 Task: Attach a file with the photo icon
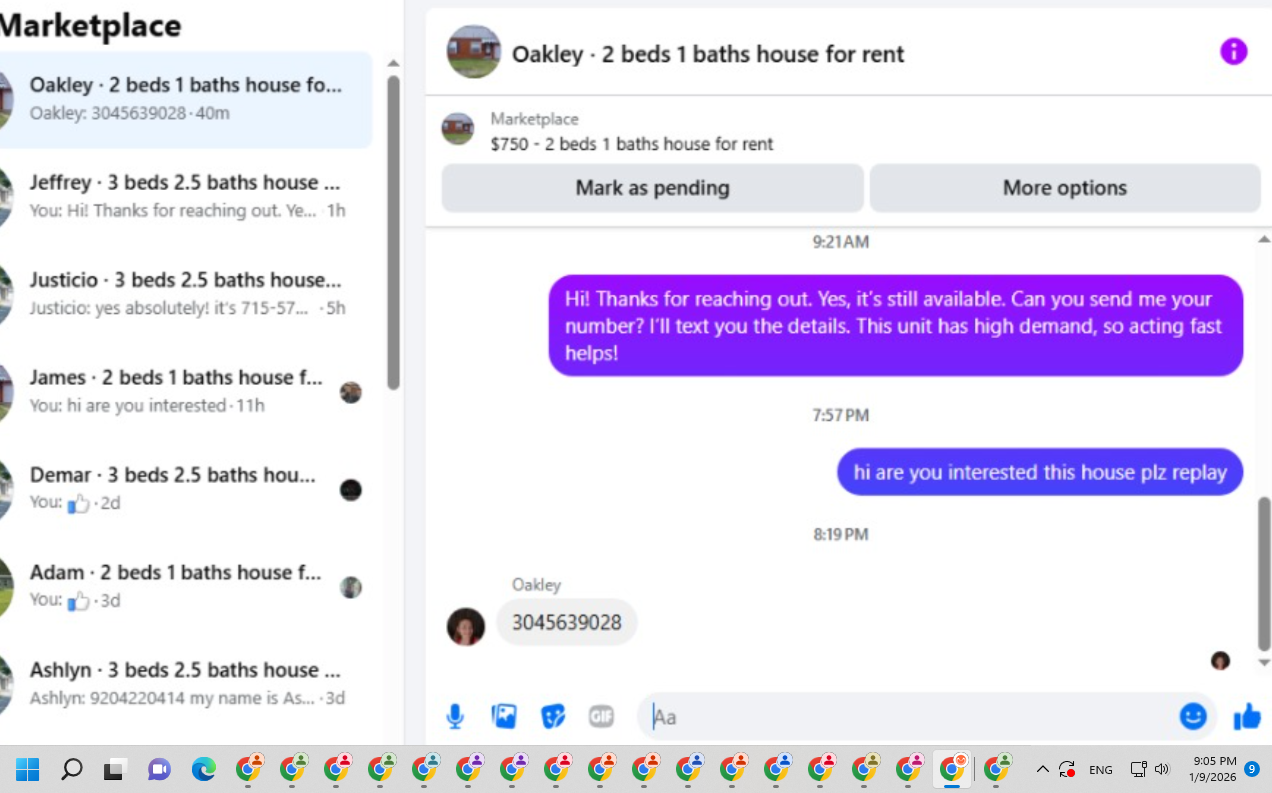coord(504,716)
